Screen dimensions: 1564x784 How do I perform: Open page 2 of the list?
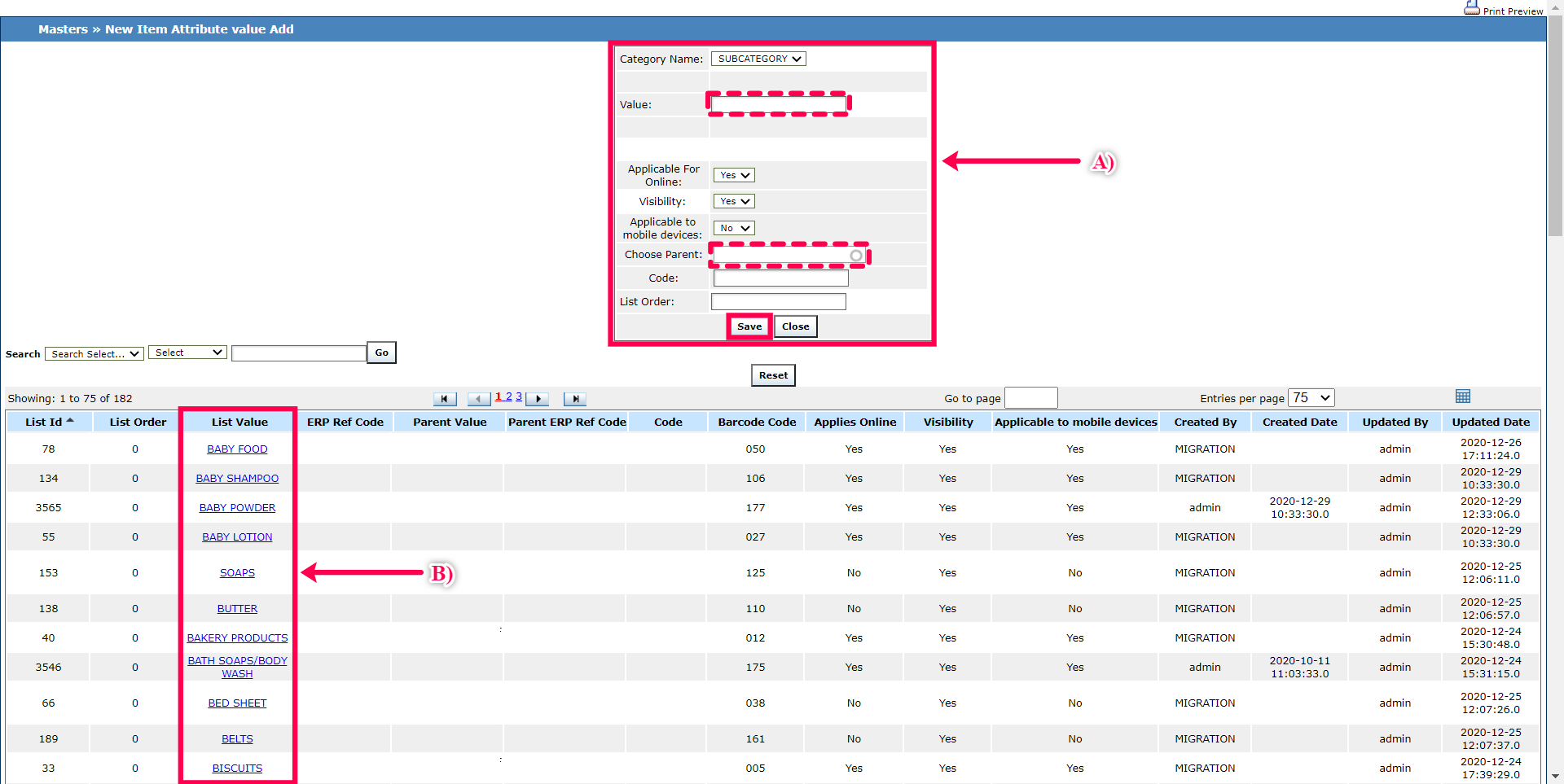509,396
